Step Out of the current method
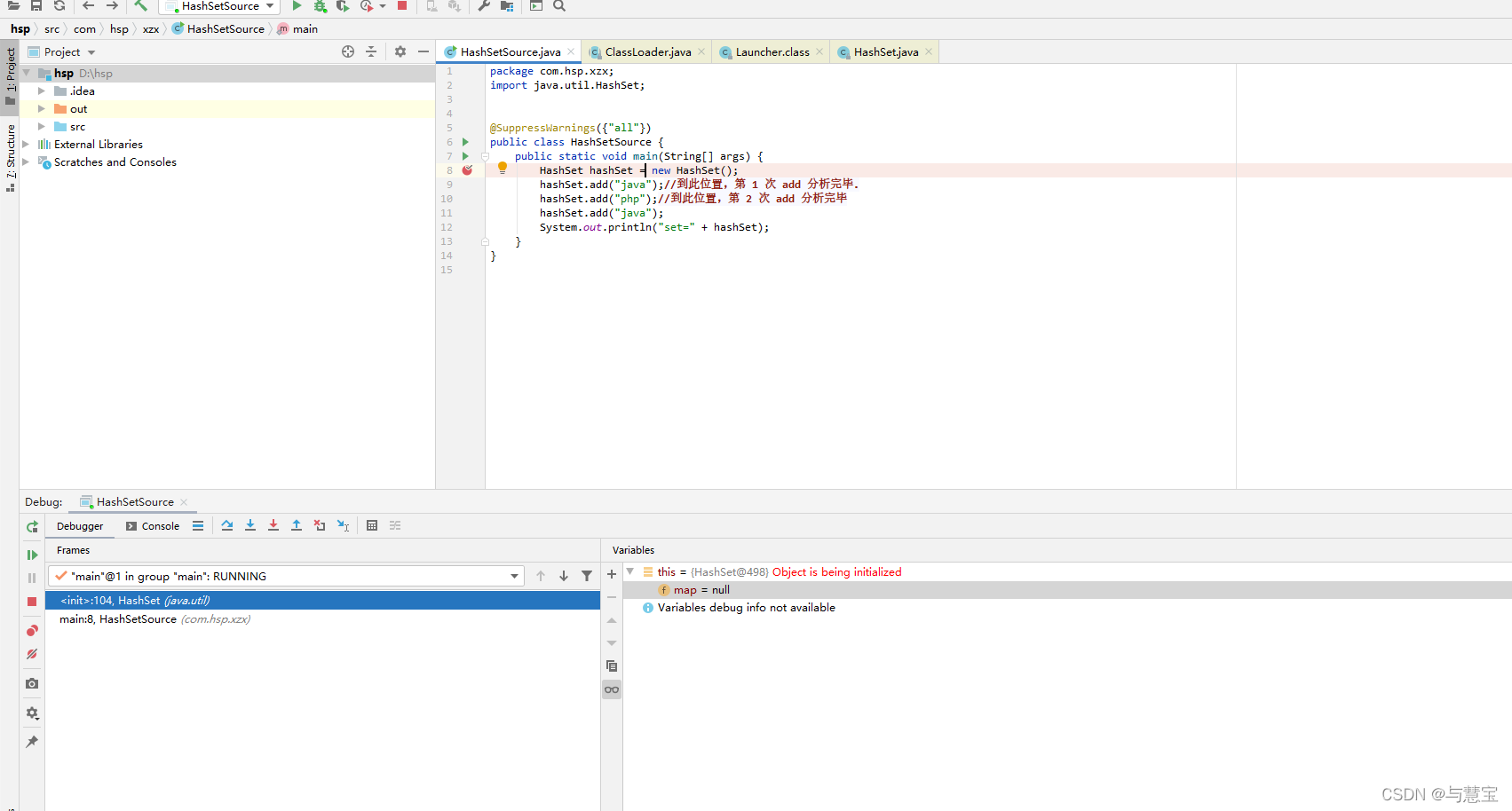The width and height of the screenshot is (1512, 811). 297,525
